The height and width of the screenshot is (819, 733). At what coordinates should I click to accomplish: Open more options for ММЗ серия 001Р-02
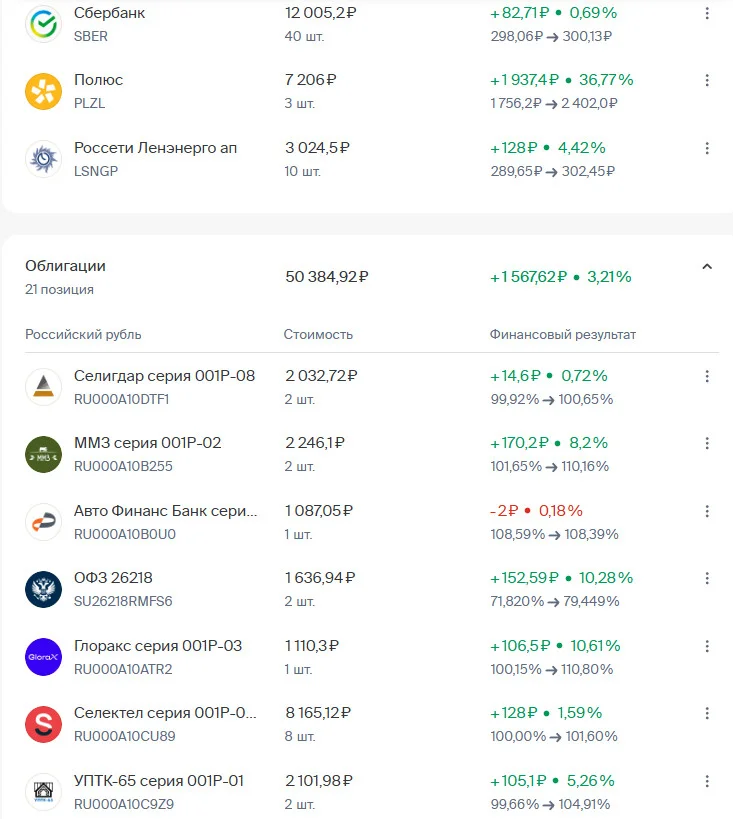coord(707,443)
